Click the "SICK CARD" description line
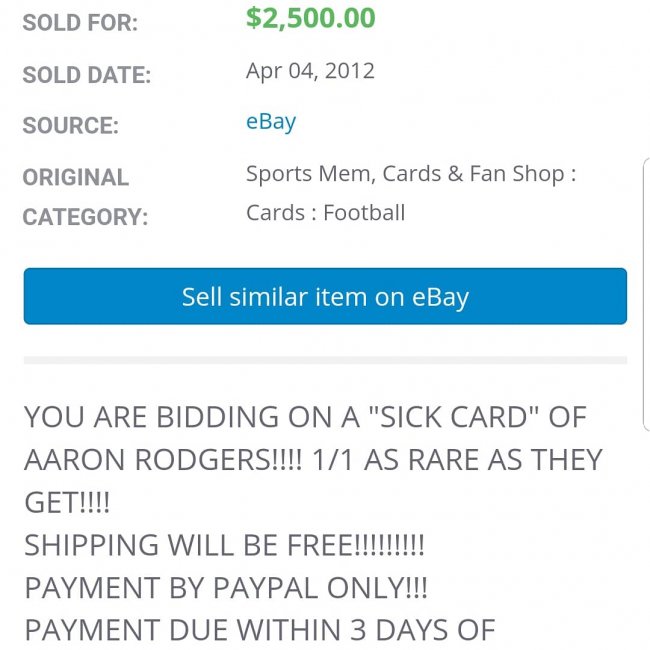 coord(305,417)
